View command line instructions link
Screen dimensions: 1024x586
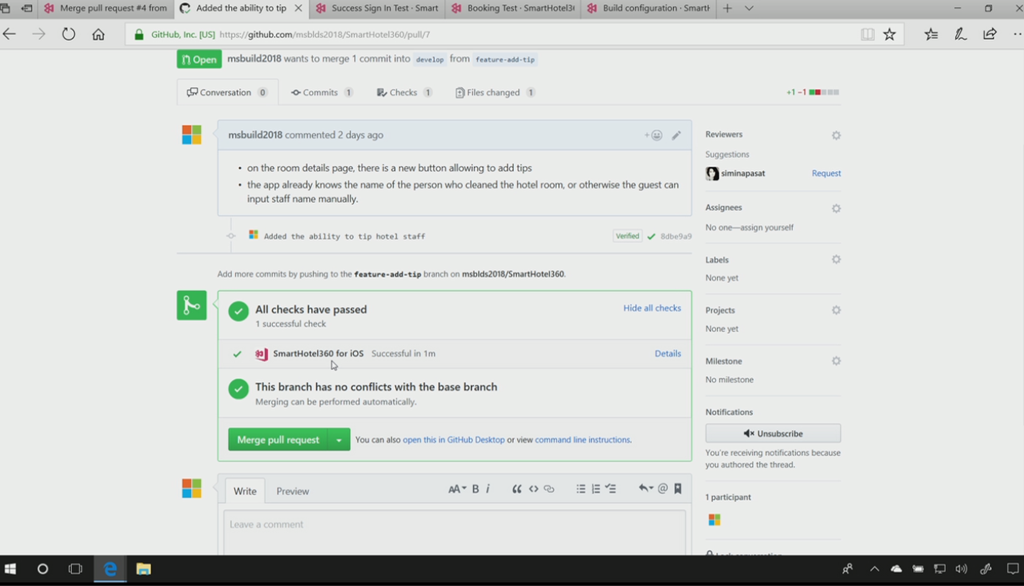pos(583,440)
